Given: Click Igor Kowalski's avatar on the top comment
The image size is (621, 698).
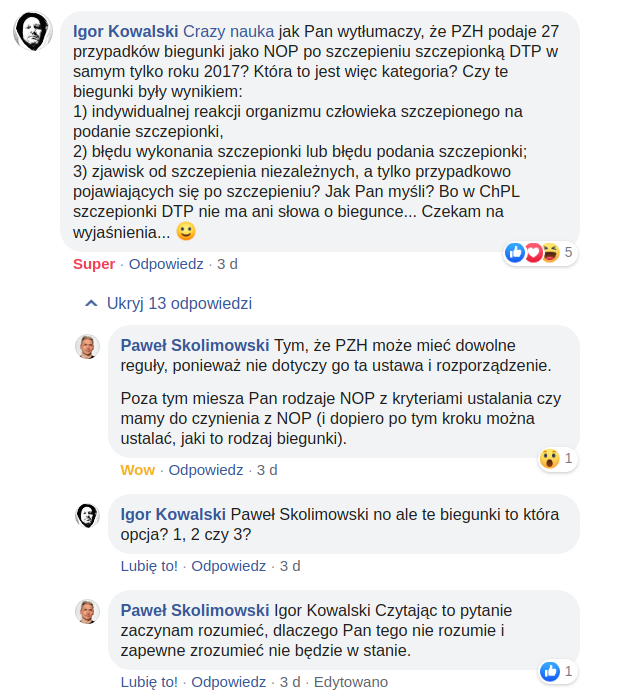Looking at the screenshot, I should click(x=33, y=32).
